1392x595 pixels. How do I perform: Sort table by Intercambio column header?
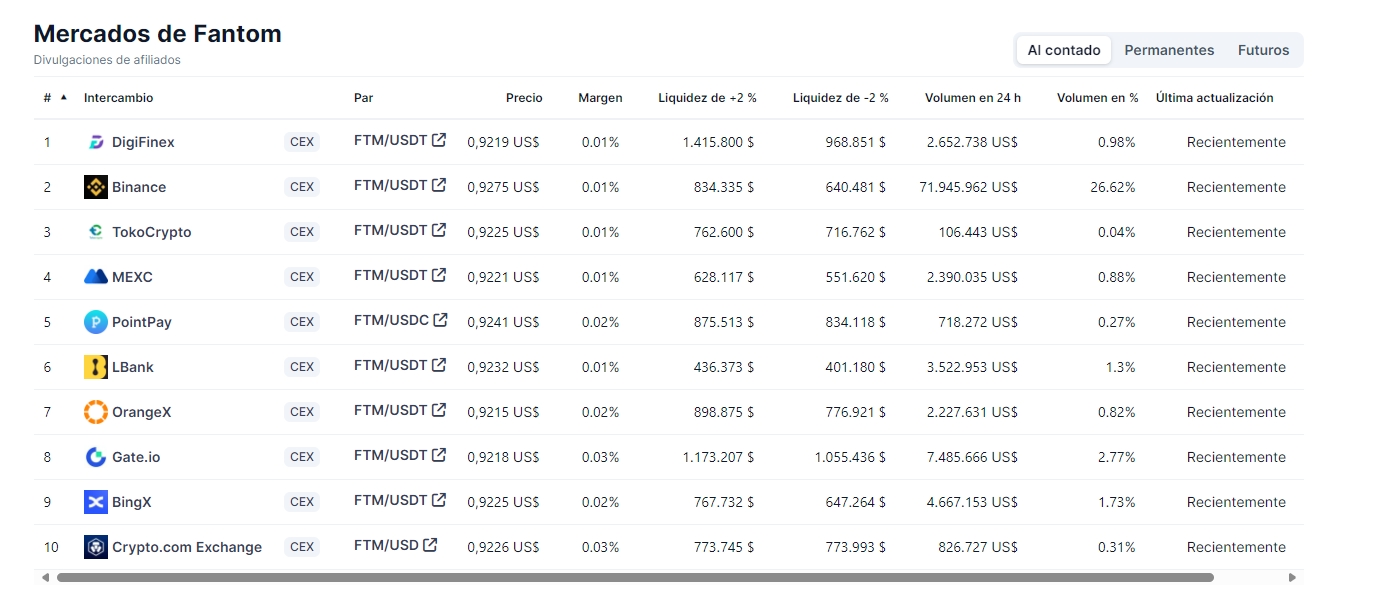(x=119, y=98)
